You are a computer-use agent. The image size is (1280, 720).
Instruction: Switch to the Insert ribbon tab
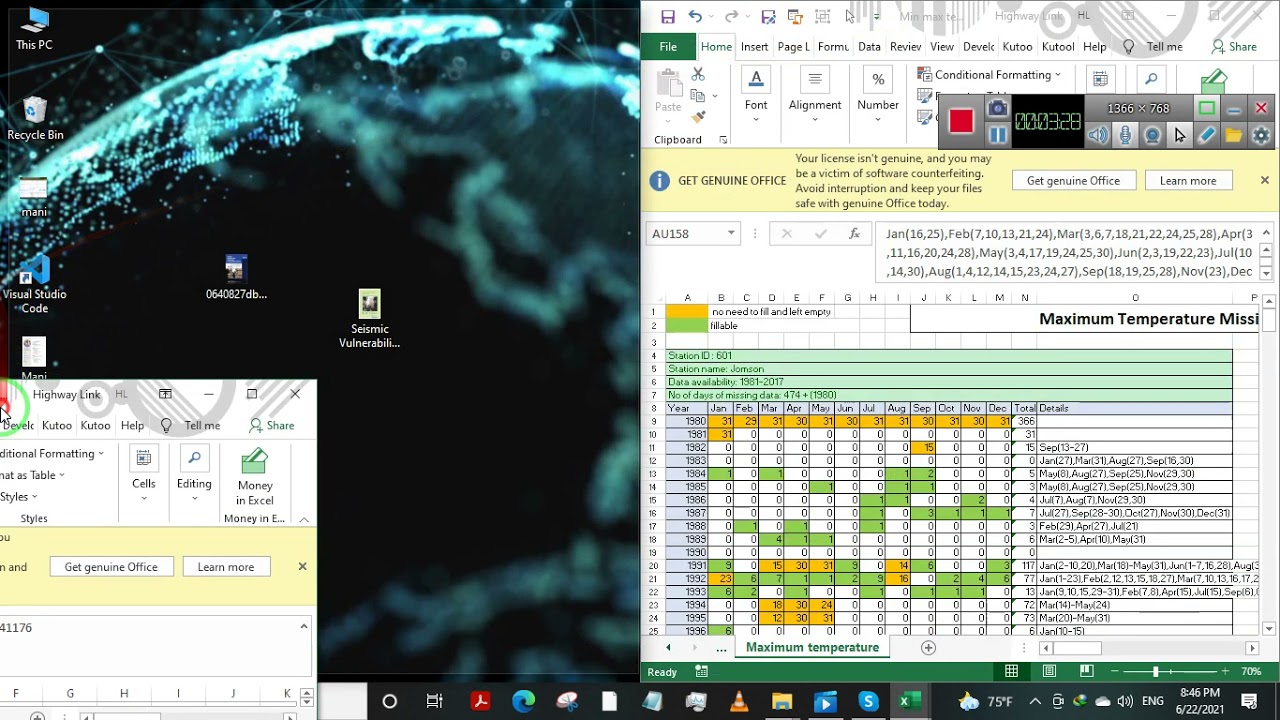tap(754, 47)
